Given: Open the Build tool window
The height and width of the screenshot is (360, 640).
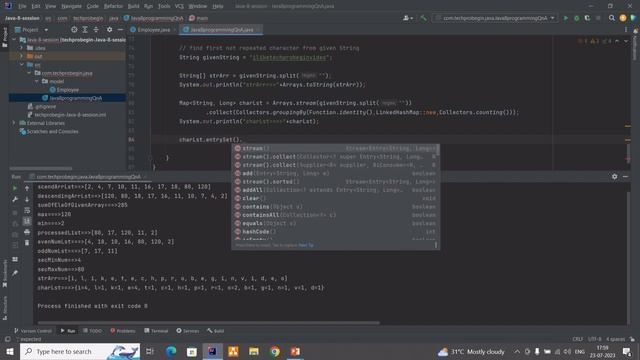Looking at the screenshot, I should coord(216,331).
